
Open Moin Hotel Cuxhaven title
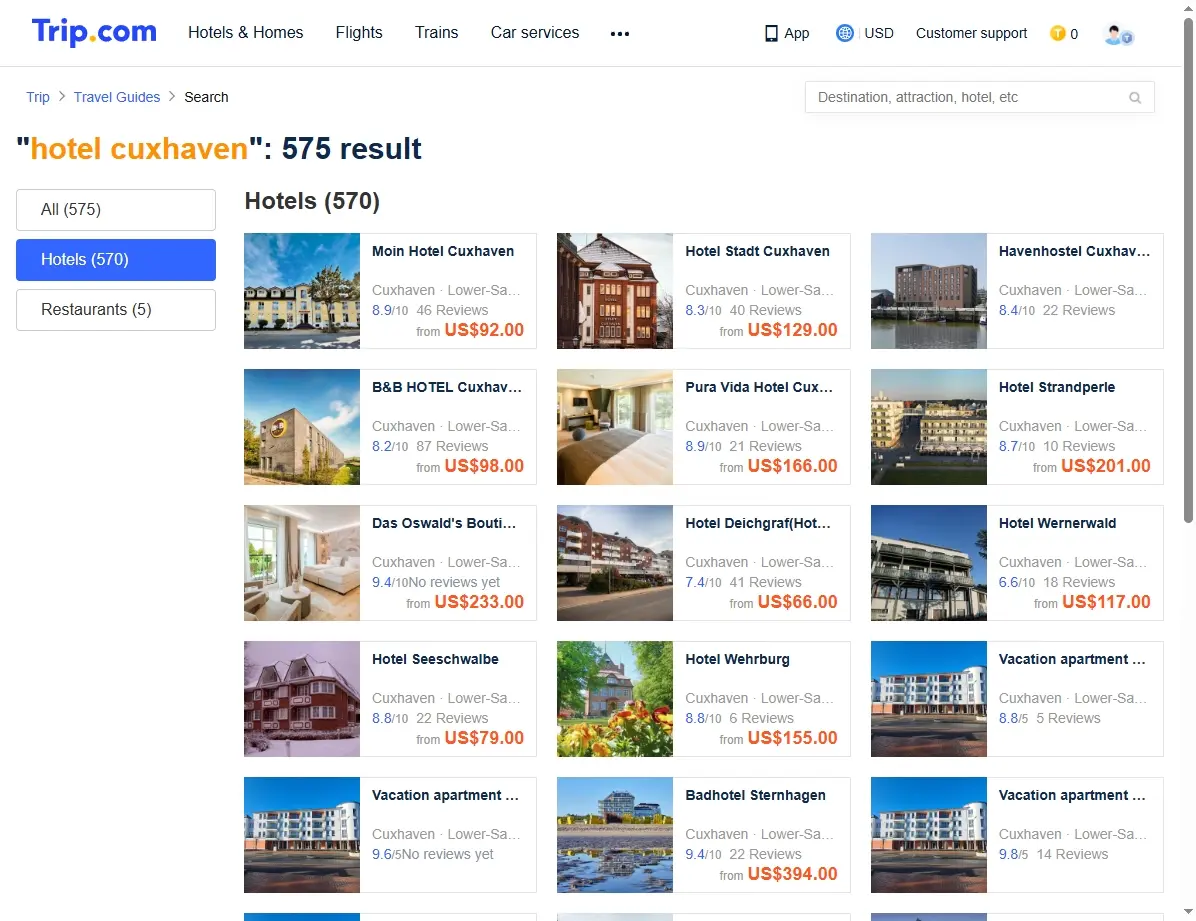[x=443, y=251]
